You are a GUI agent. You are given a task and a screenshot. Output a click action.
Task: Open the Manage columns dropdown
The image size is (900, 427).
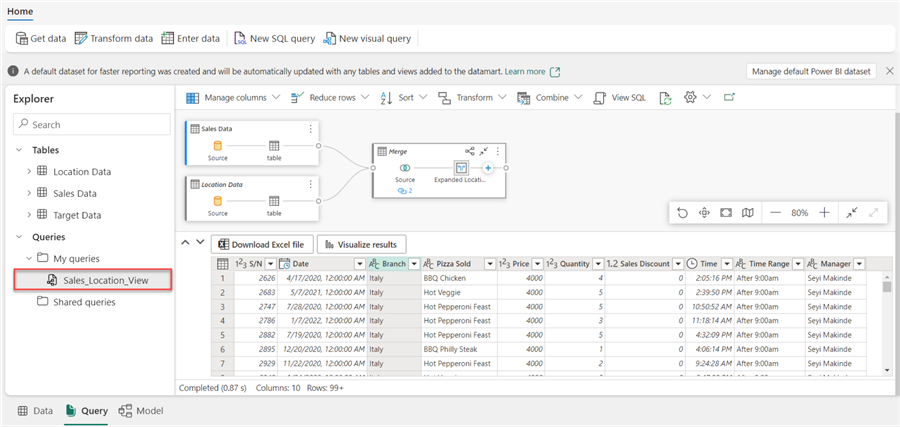(237, 98)
